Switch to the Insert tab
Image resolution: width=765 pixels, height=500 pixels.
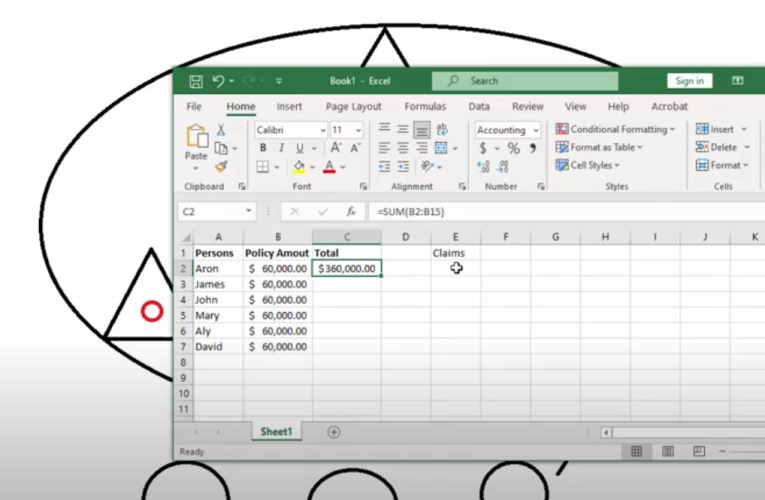tap(289, 106)
